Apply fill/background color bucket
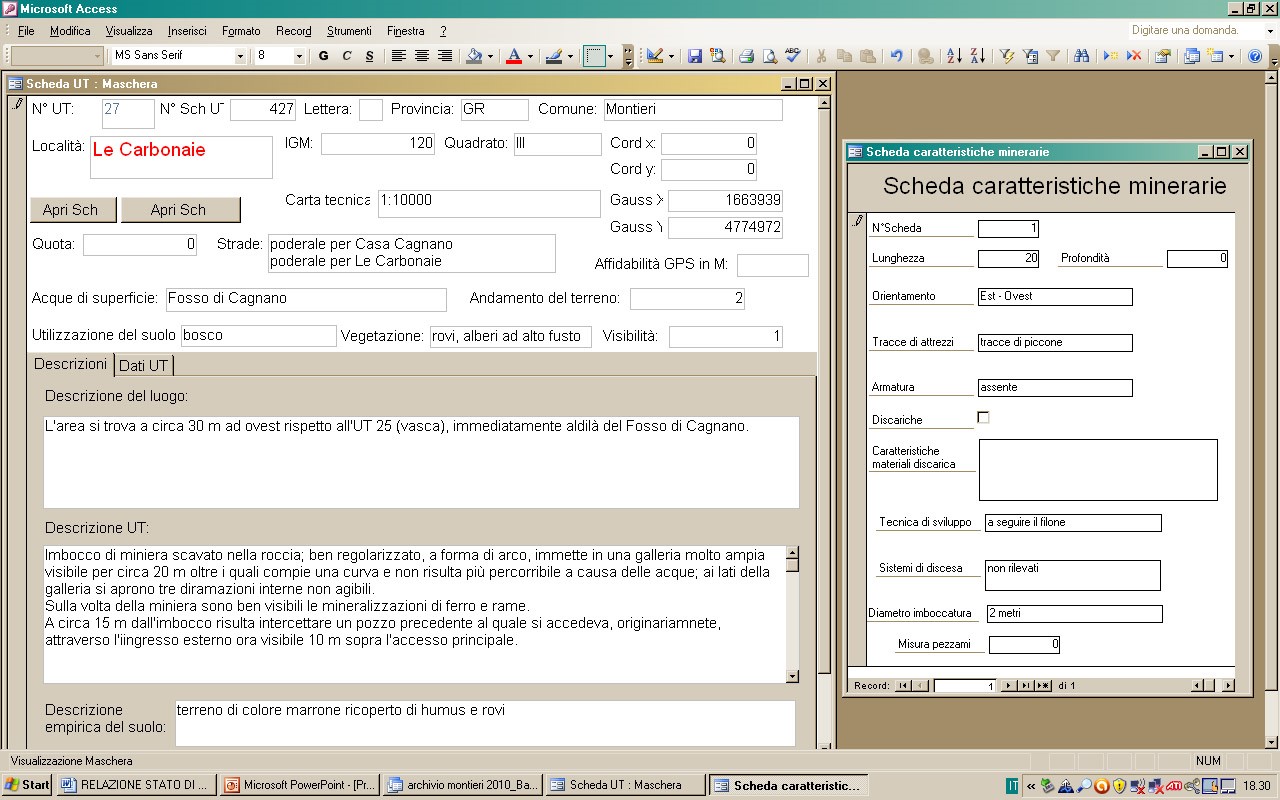The image size is (1280, 800). click(x=475, y=56)
